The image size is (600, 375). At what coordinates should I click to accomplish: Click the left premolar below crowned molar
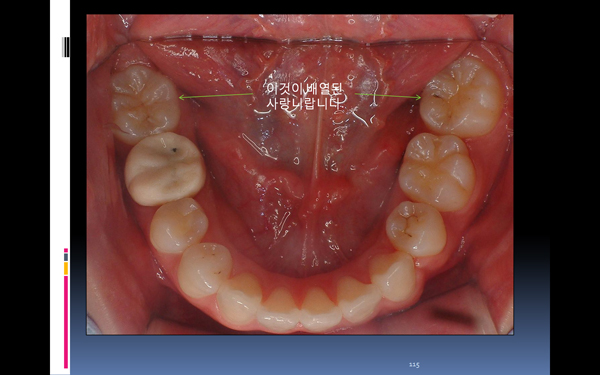pos(178,226)
